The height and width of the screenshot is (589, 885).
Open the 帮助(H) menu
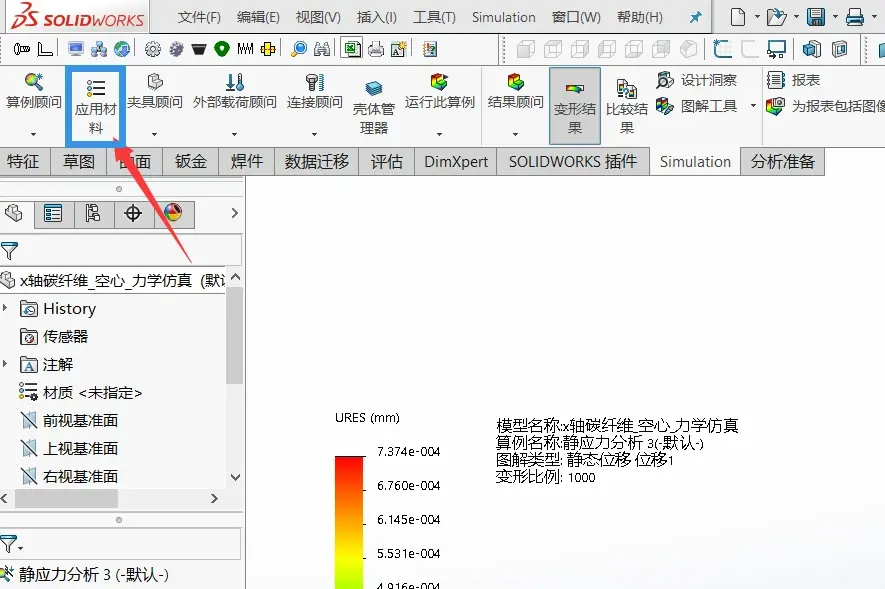click(640, 17)
